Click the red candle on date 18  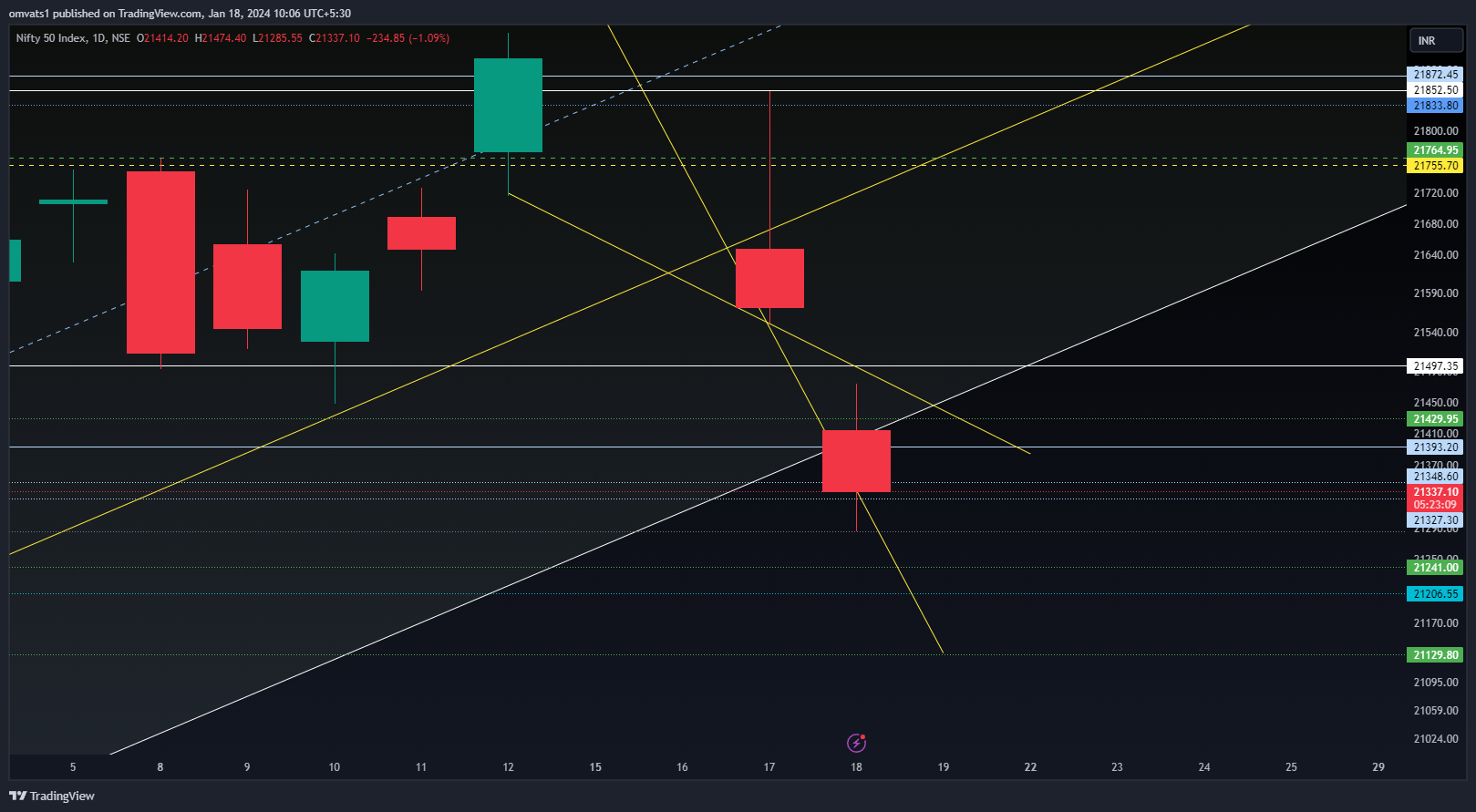coord(856,461)
